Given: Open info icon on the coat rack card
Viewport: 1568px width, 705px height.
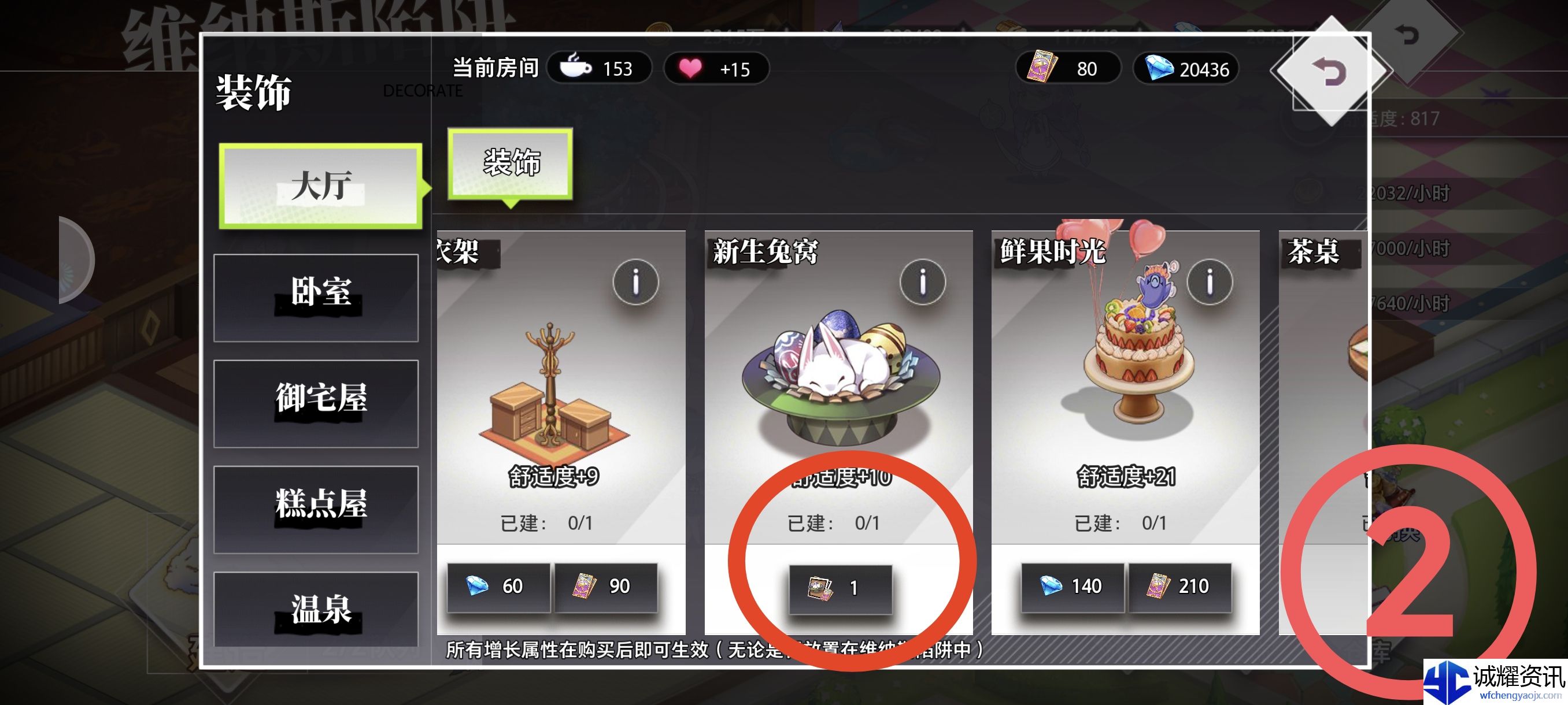Looking at the screenshot, I should [x=635, y=282].
